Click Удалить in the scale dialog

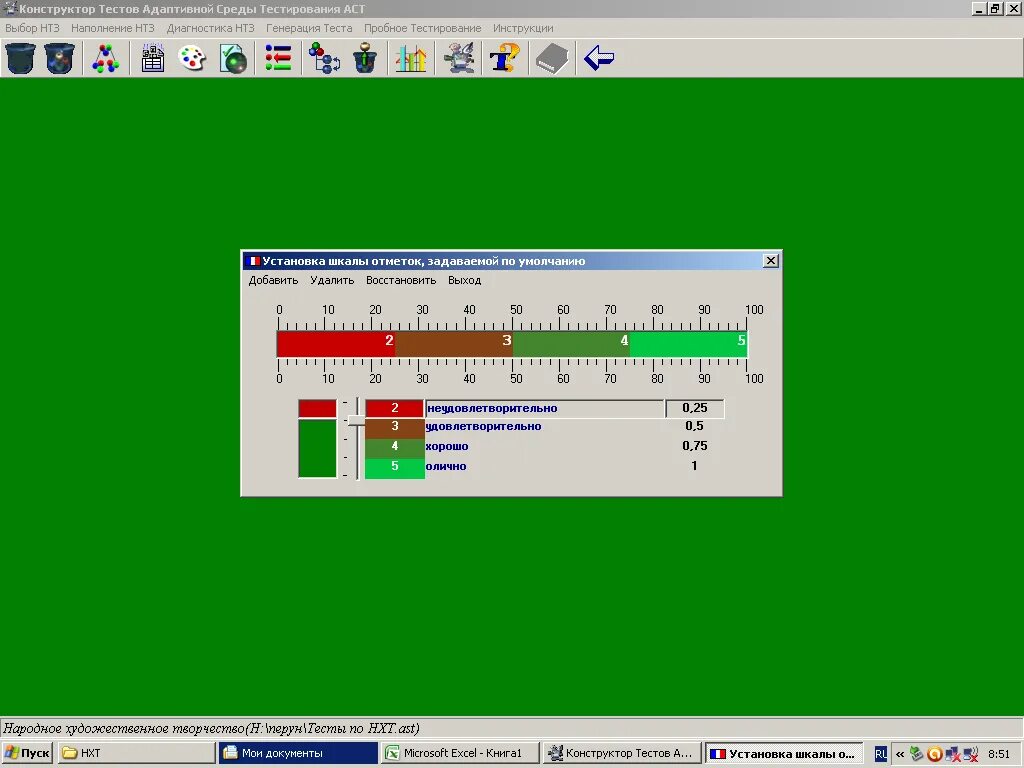pyautogui.click(x=332, y=280)
